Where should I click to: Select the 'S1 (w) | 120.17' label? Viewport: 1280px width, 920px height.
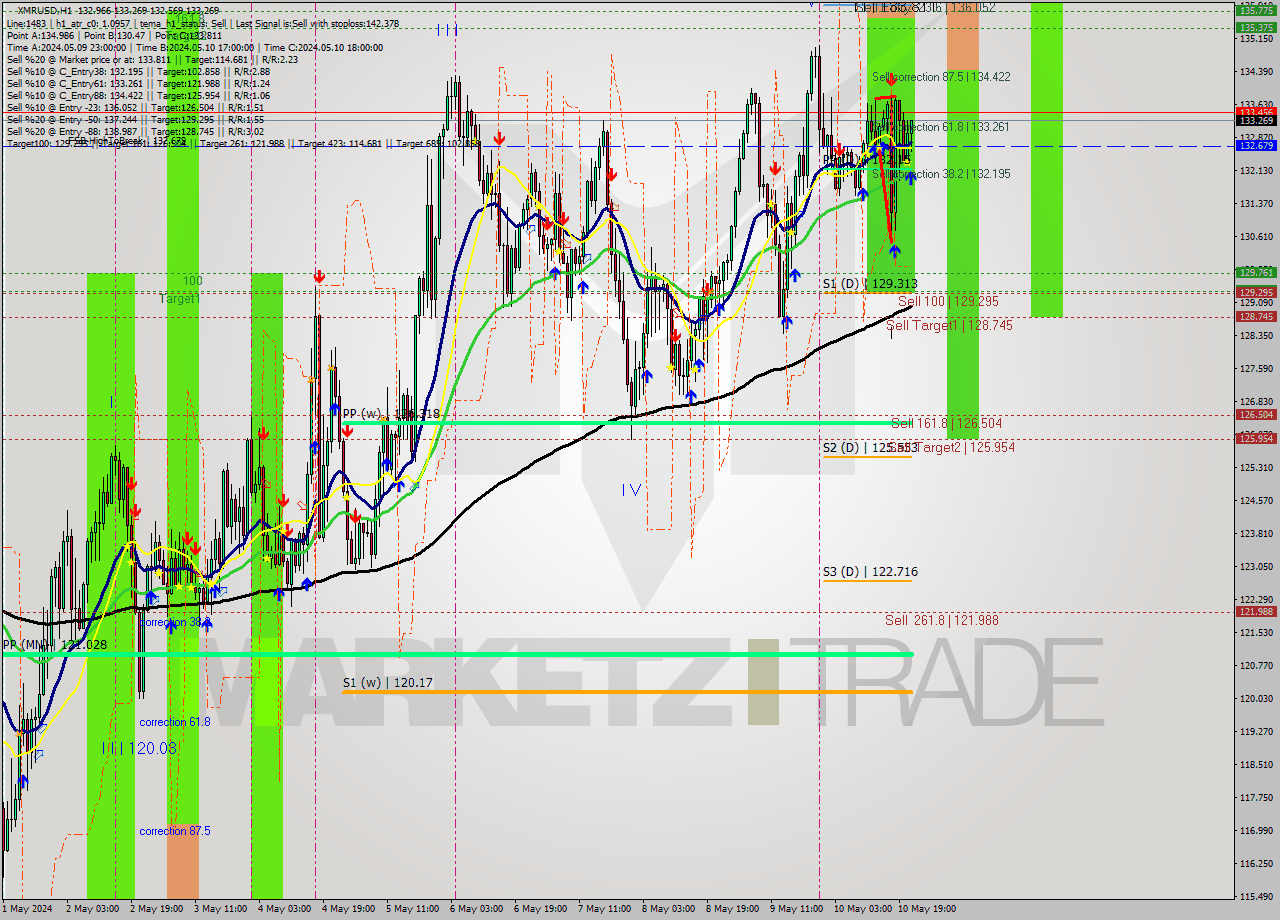pos(388,683)
